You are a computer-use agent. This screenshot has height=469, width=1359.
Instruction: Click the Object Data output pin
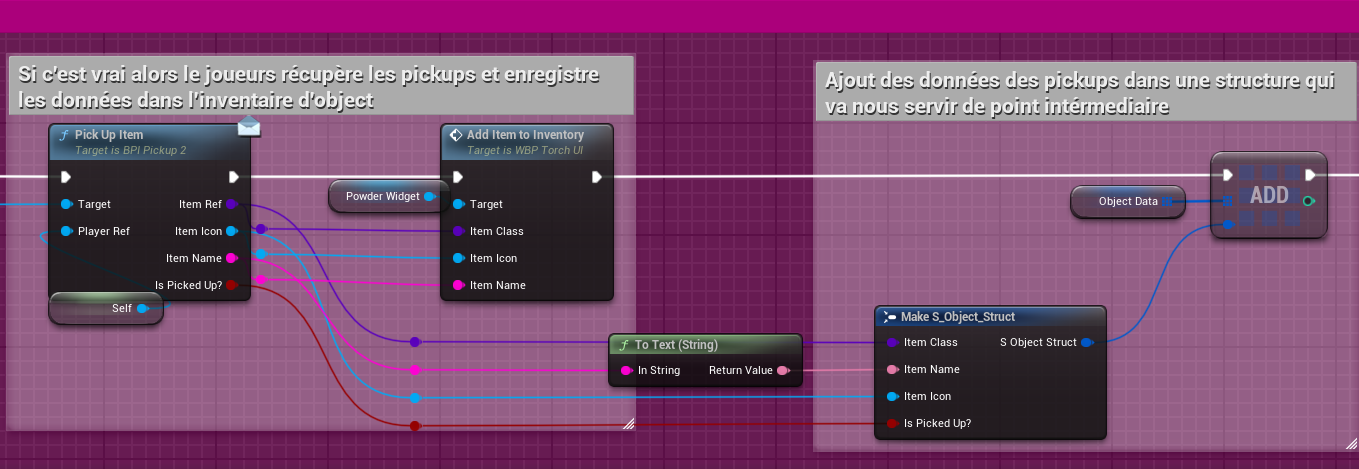point(1168,201)
